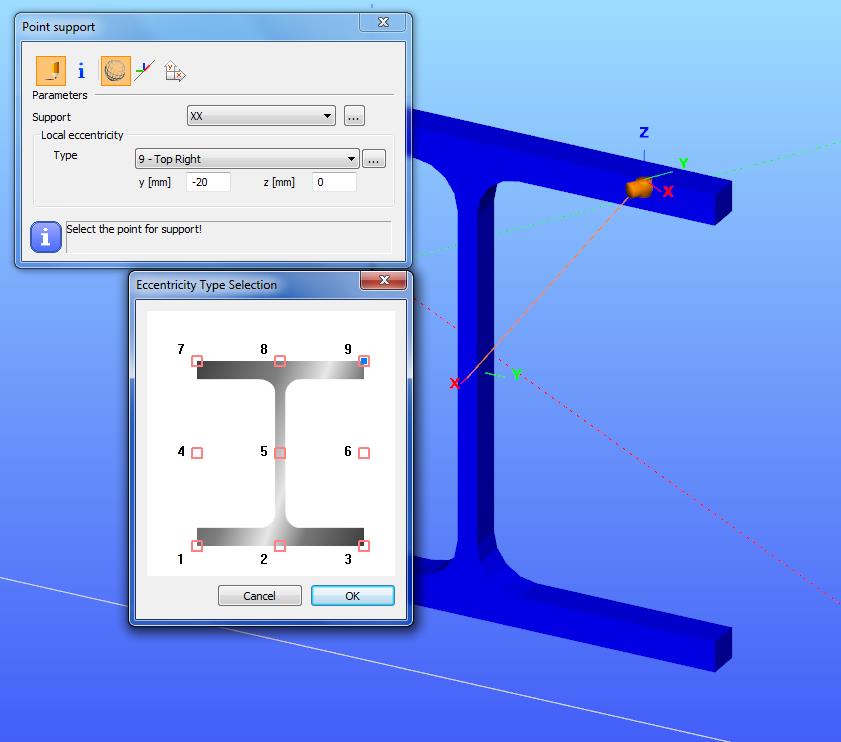The width and height of the screenshot is (841, 742).
Task: Select eccentricity point 5 at web center
Action: coord(280,453)
